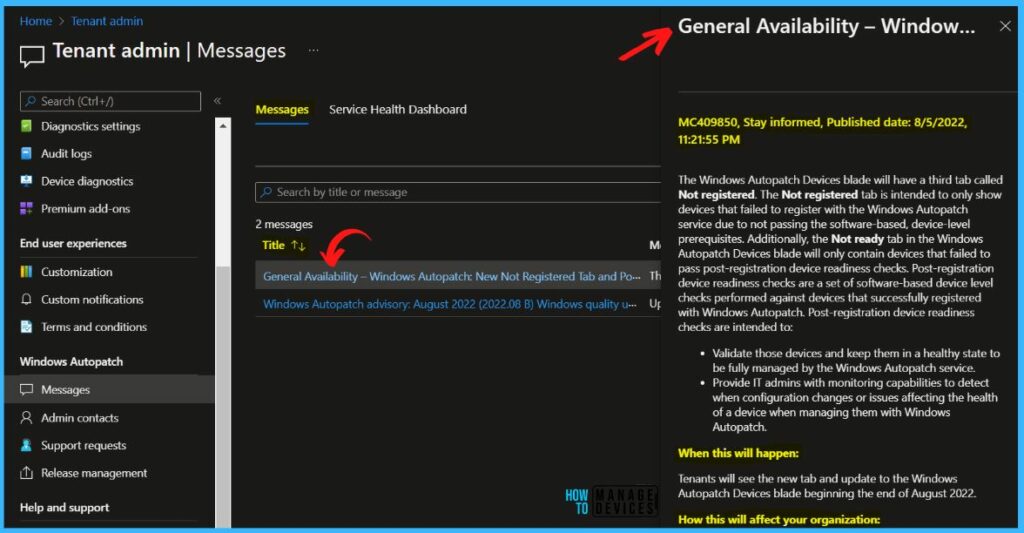The height and width of the screenshot is (533, 1024).
Task: Open Premium add-ons menu item
Action: point(86,208)
